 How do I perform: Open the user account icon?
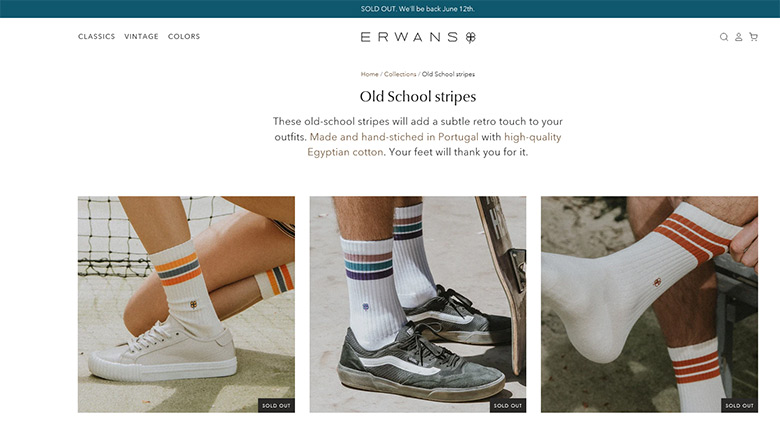click(x=739, y=37)
